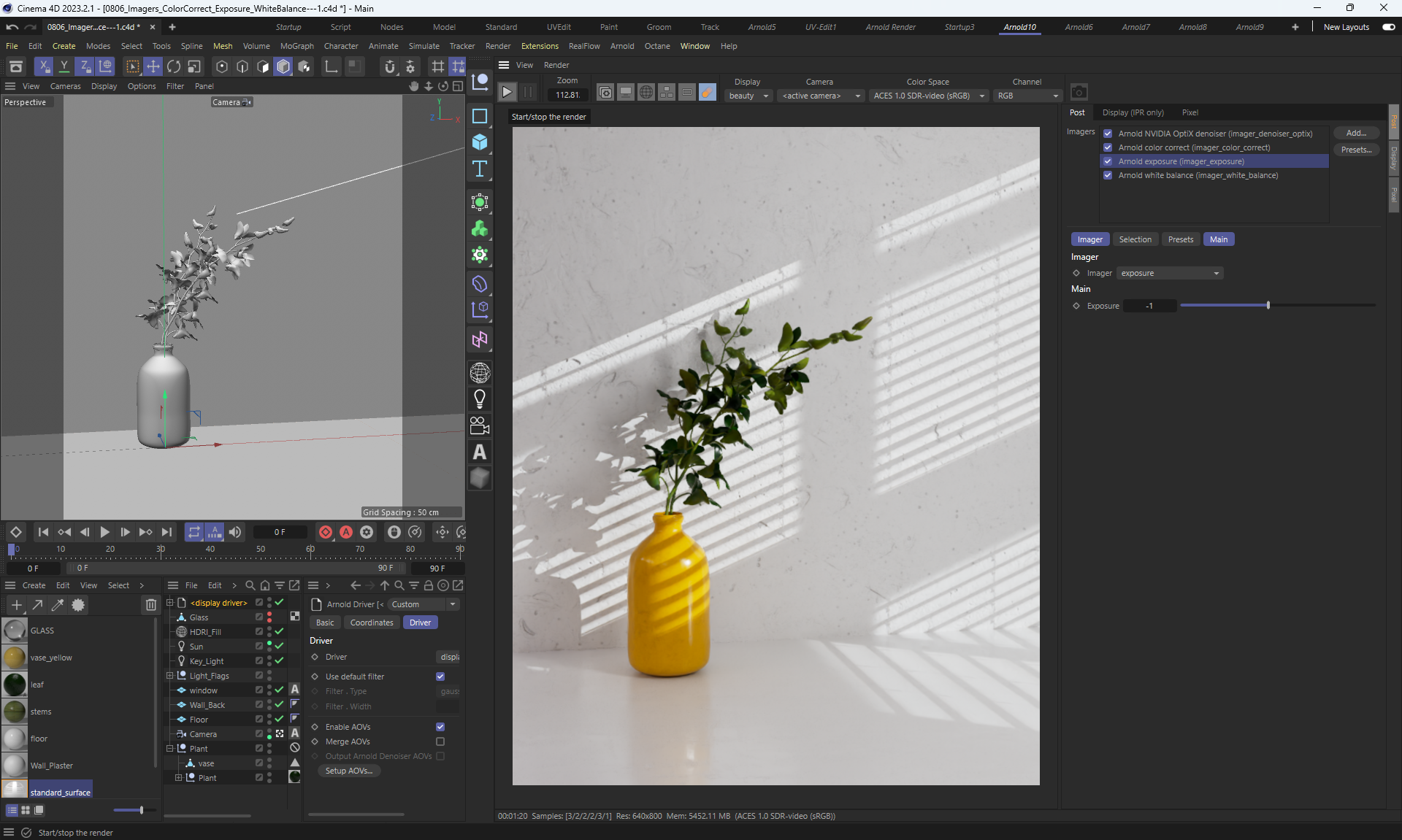Open the MoGraph menu
1402x840 pixels.
[x=296, y=46]
